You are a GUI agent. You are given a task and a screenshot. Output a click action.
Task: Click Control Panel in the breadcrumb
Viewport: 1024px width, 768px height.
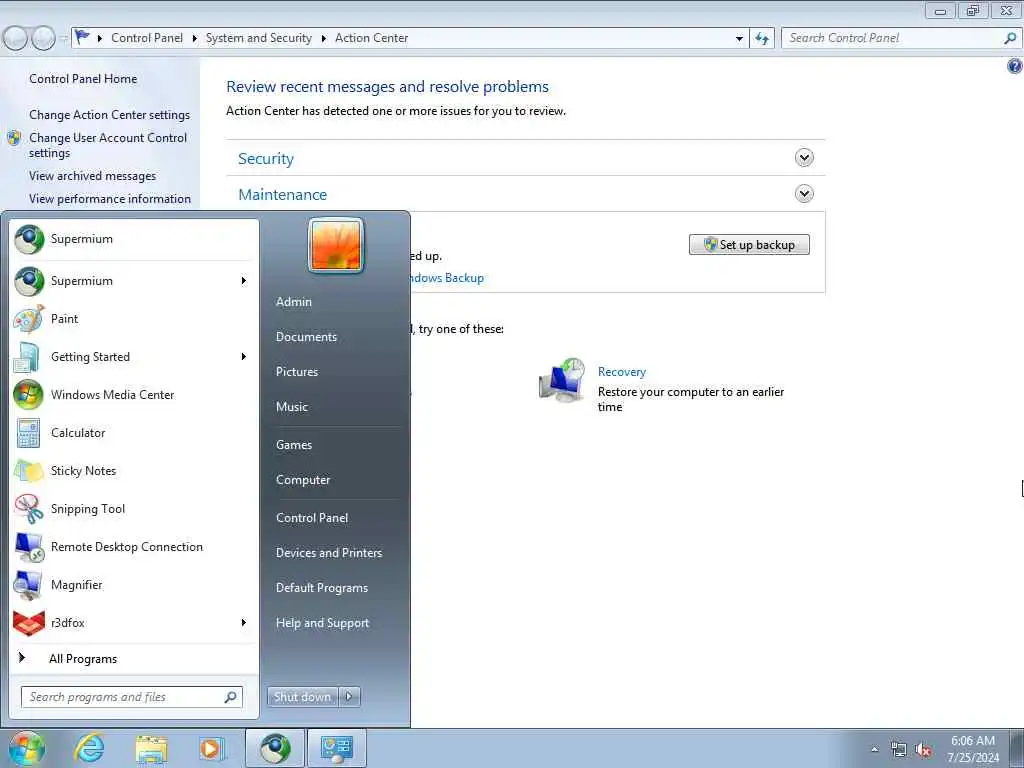pos(147,38)
